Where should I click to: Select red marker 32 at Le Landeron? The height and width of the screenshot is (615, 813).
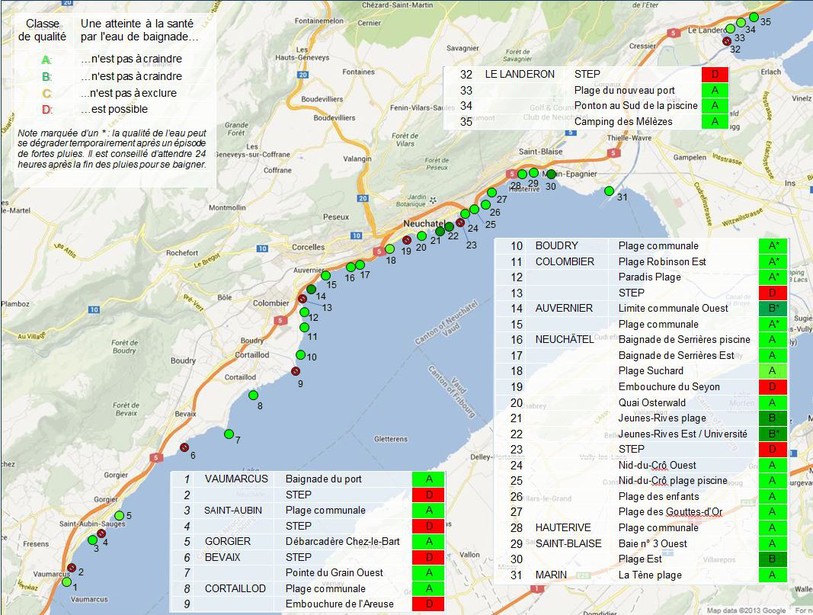coord(727,40)
